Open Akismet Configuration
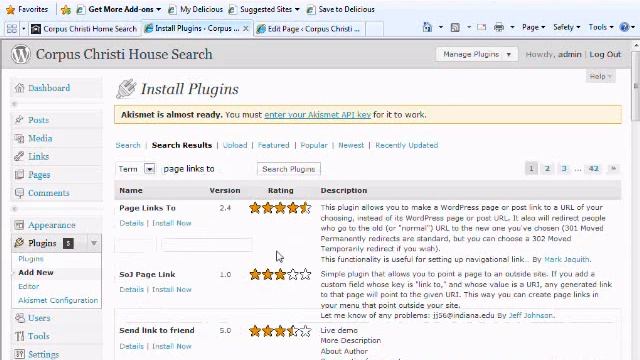This screenshot has width=640, height=360. (x=58, y=300)
